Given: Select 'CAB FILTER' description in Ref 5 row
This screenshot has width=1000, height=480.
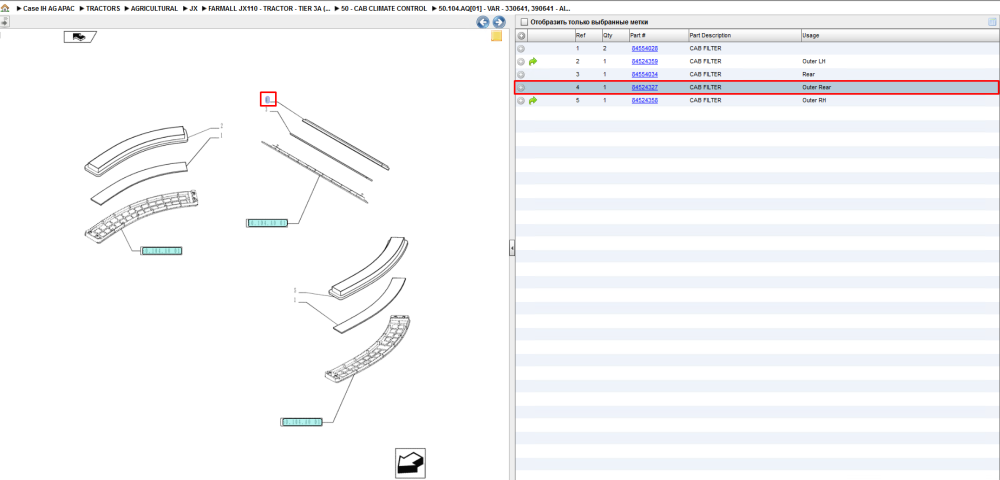Looking at the screenshot, I should tap(705, 101).
